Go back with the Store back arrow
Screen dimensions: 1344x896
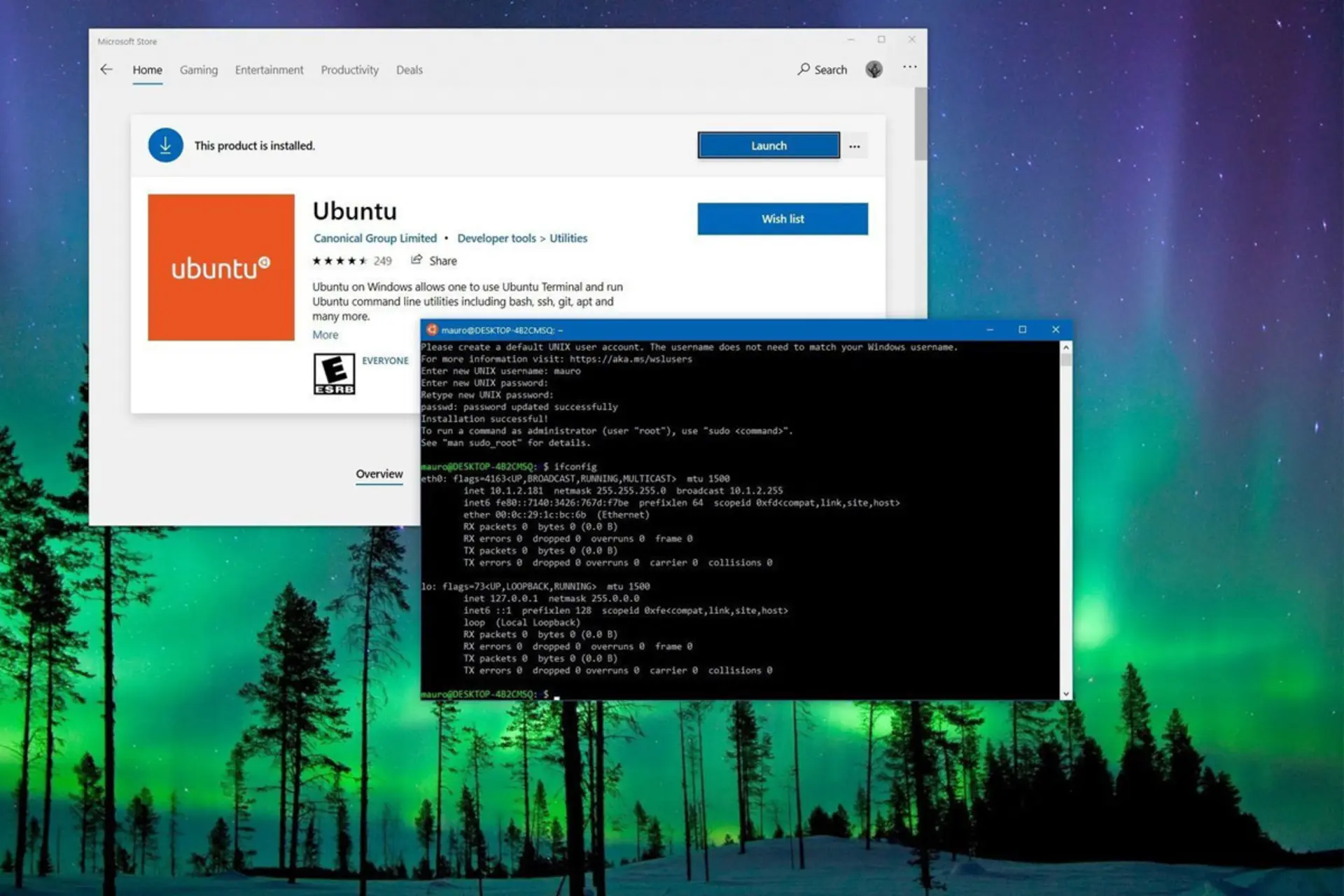coord(106,69)
